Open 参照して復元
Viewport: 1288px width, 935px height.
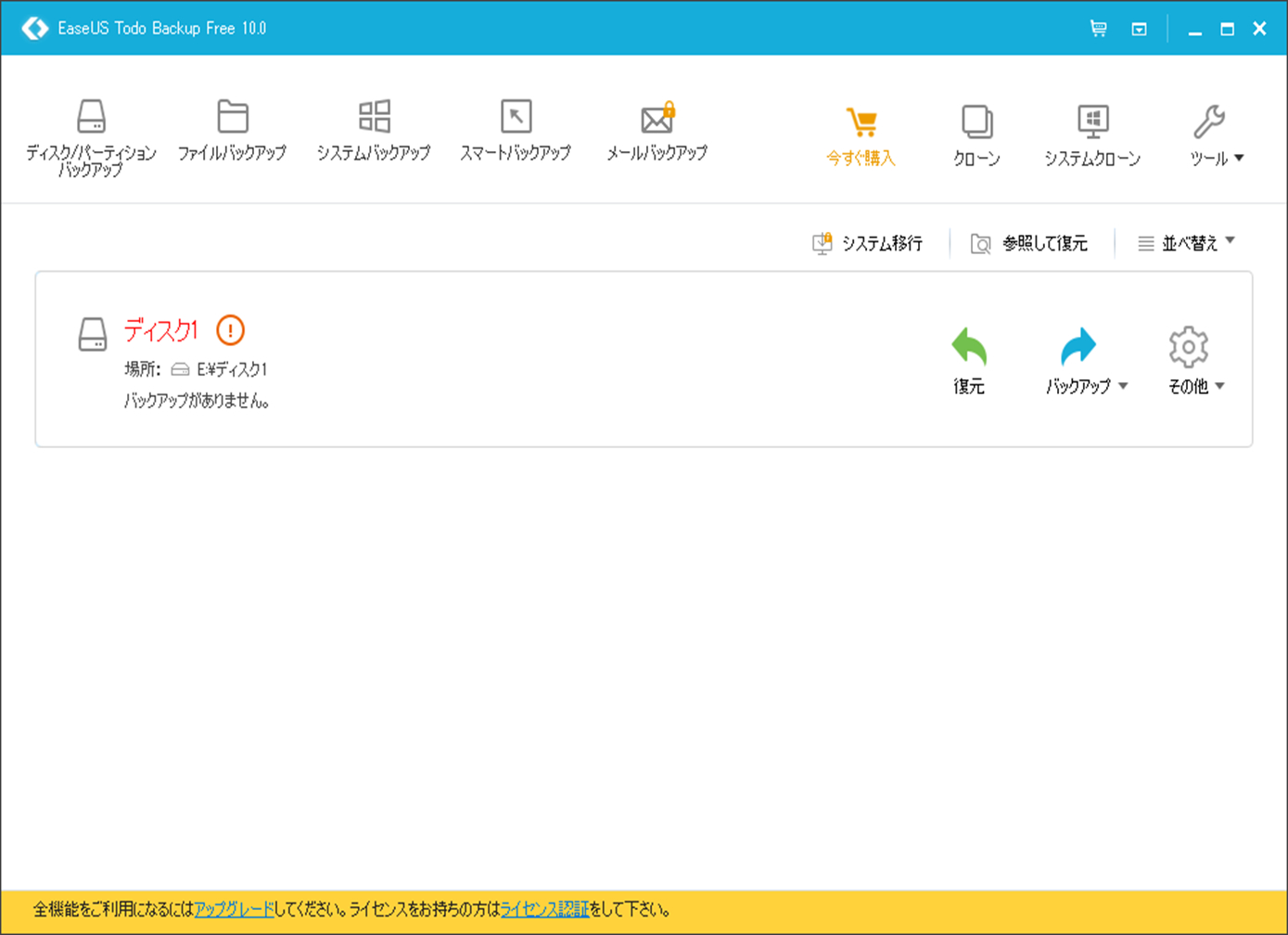coord(1028,243)
